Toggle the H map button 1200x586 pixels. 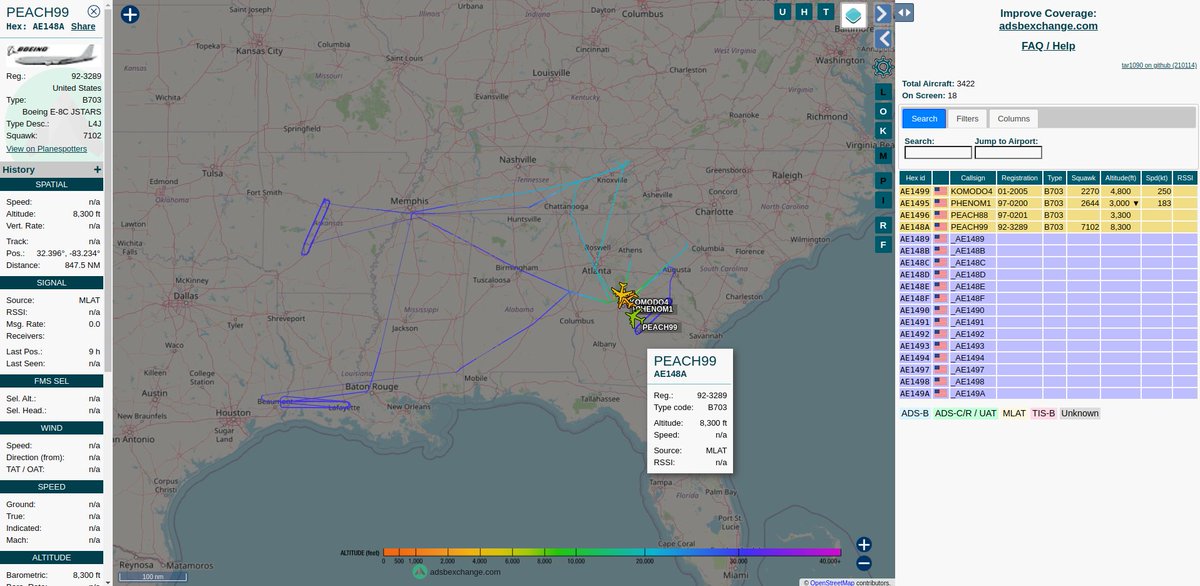coord(803,12)
